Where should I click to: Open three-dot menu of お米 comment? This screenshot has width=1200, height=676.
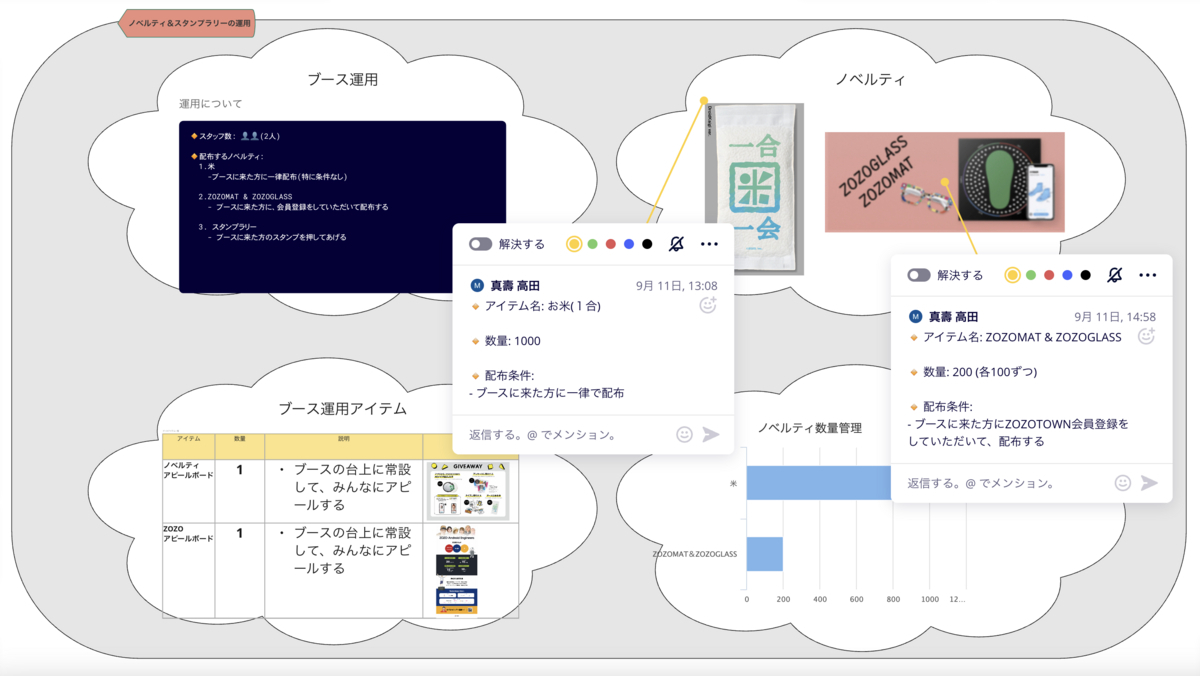(709, 244)
